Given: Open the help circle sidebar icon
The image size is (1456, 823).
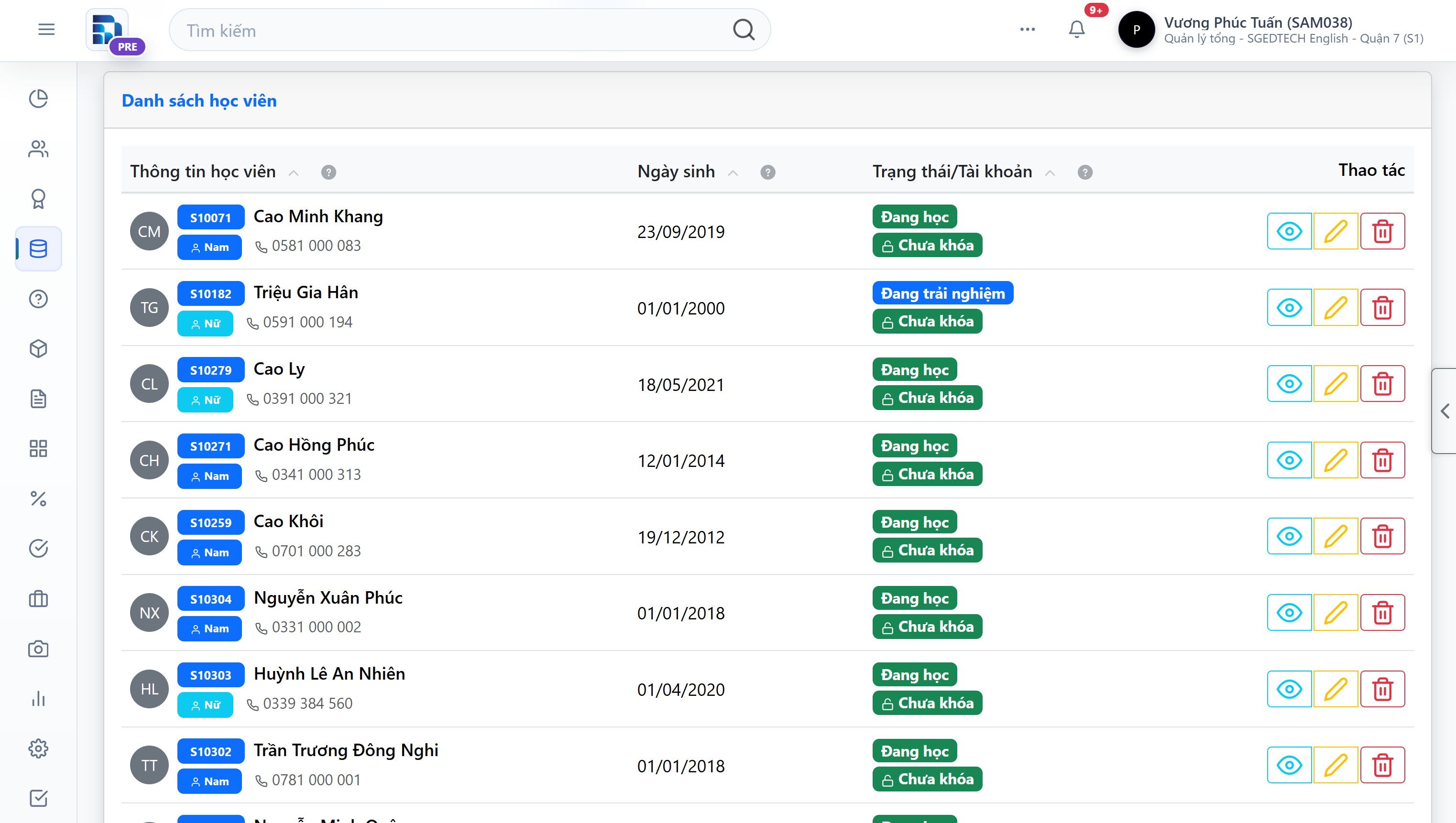Looking at the screenshot, I should pos(38,299).
